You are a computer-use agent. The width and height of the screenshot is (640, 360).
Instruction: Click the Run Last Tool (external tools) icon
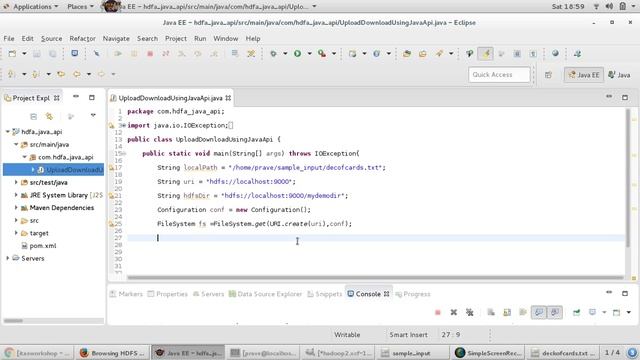[322, 53]
